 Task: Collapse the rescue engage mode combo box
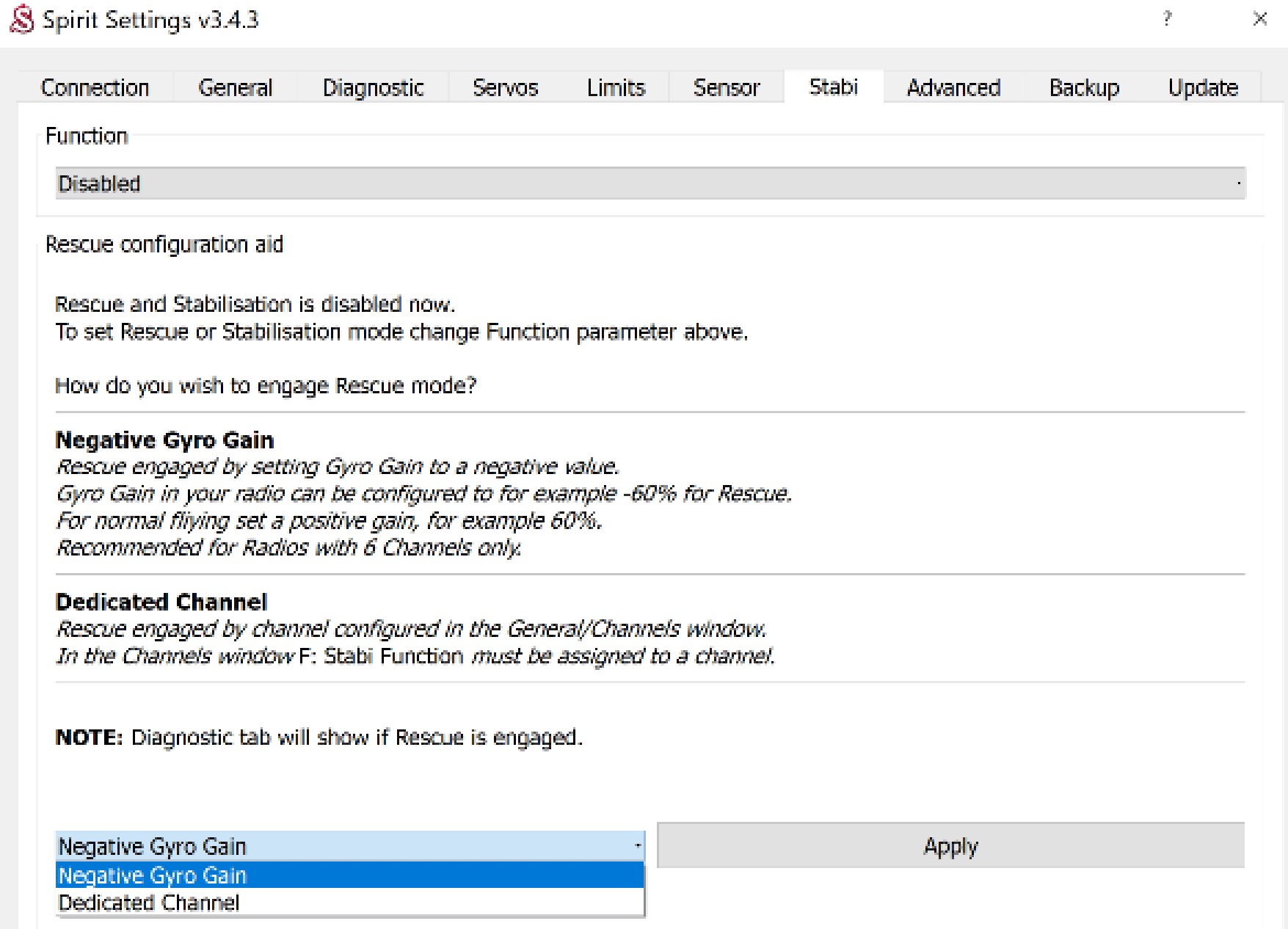click(x=349, y=846)
